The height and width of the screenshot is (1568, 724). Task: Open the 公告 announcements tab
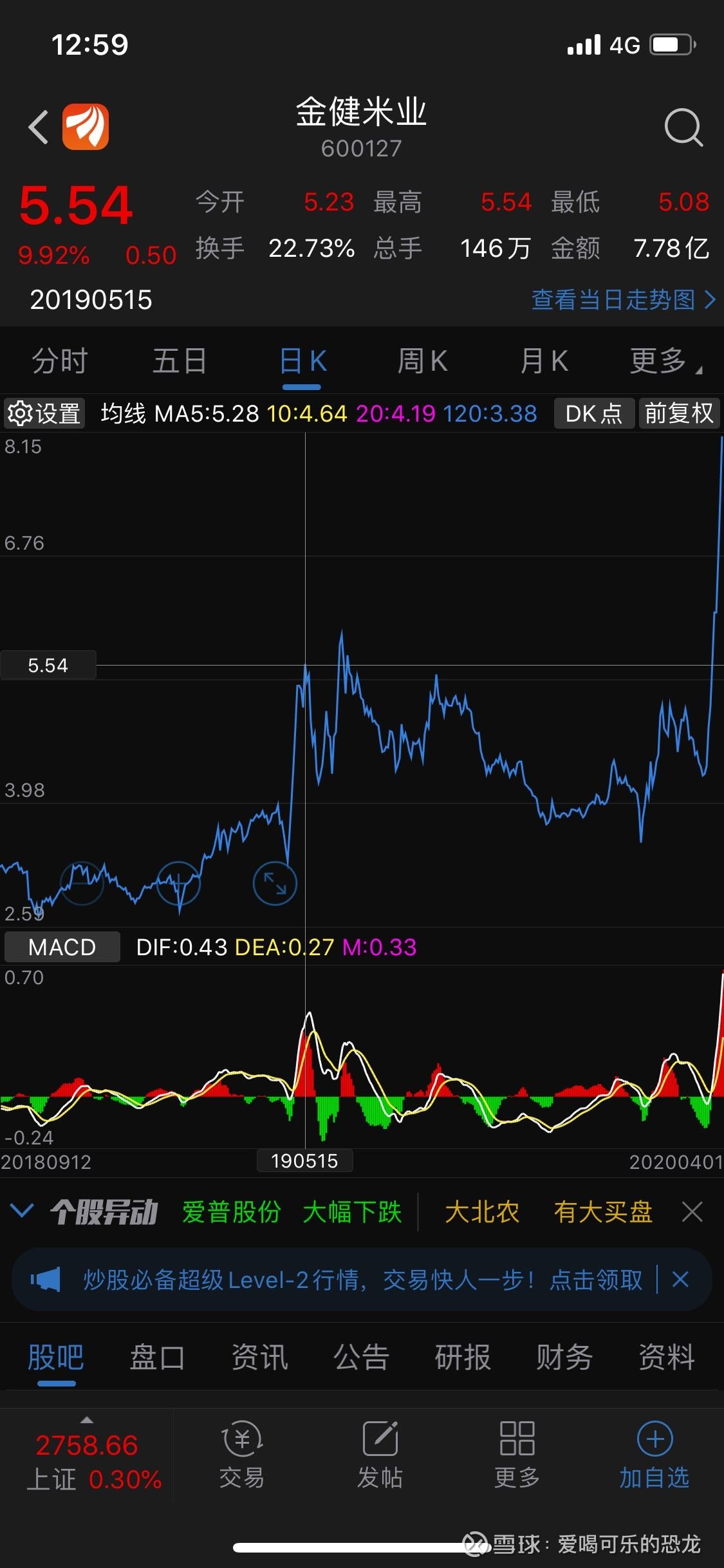(x=361, y=1358)
